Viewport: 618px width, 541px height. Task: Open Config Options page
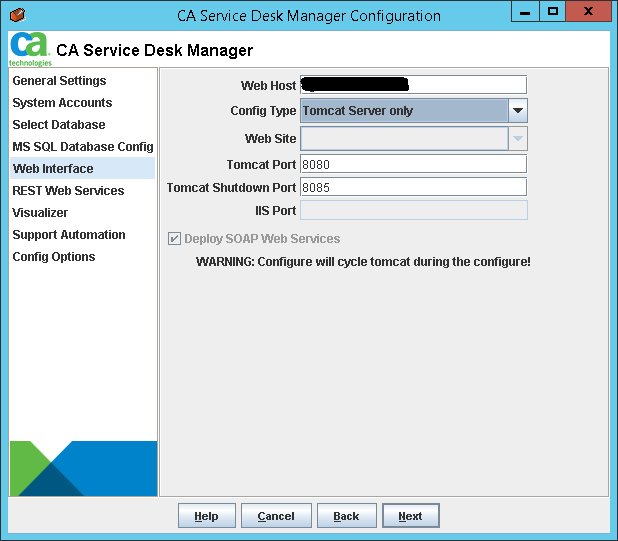click(x=54, y=257)
